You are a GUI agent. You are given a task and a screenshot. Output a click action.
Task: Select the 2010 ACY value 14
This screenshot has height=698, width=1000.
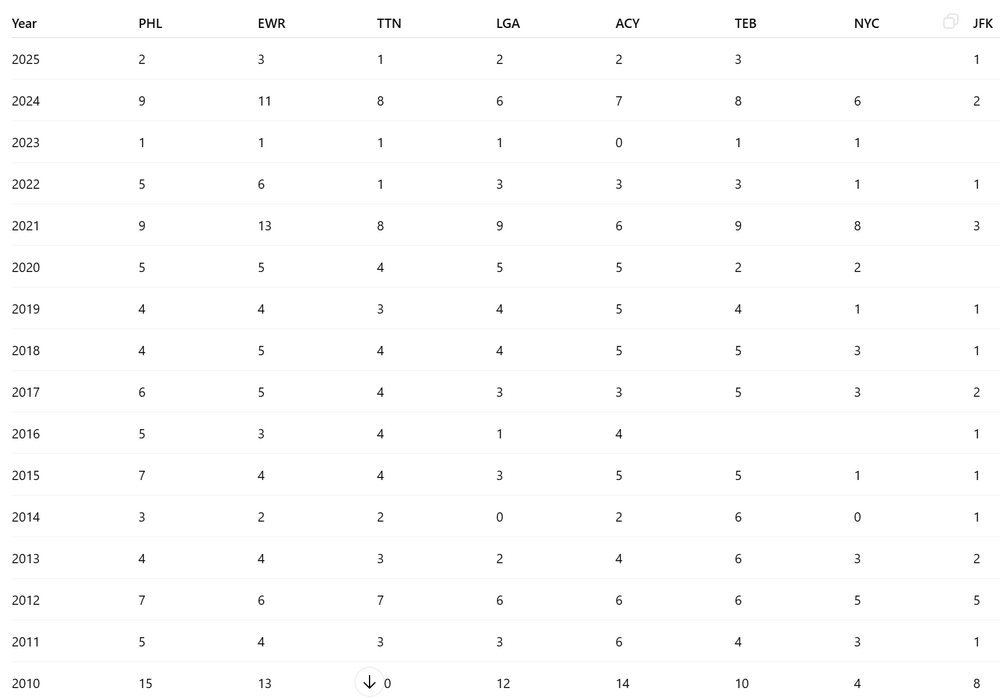(x=622, y=683)
